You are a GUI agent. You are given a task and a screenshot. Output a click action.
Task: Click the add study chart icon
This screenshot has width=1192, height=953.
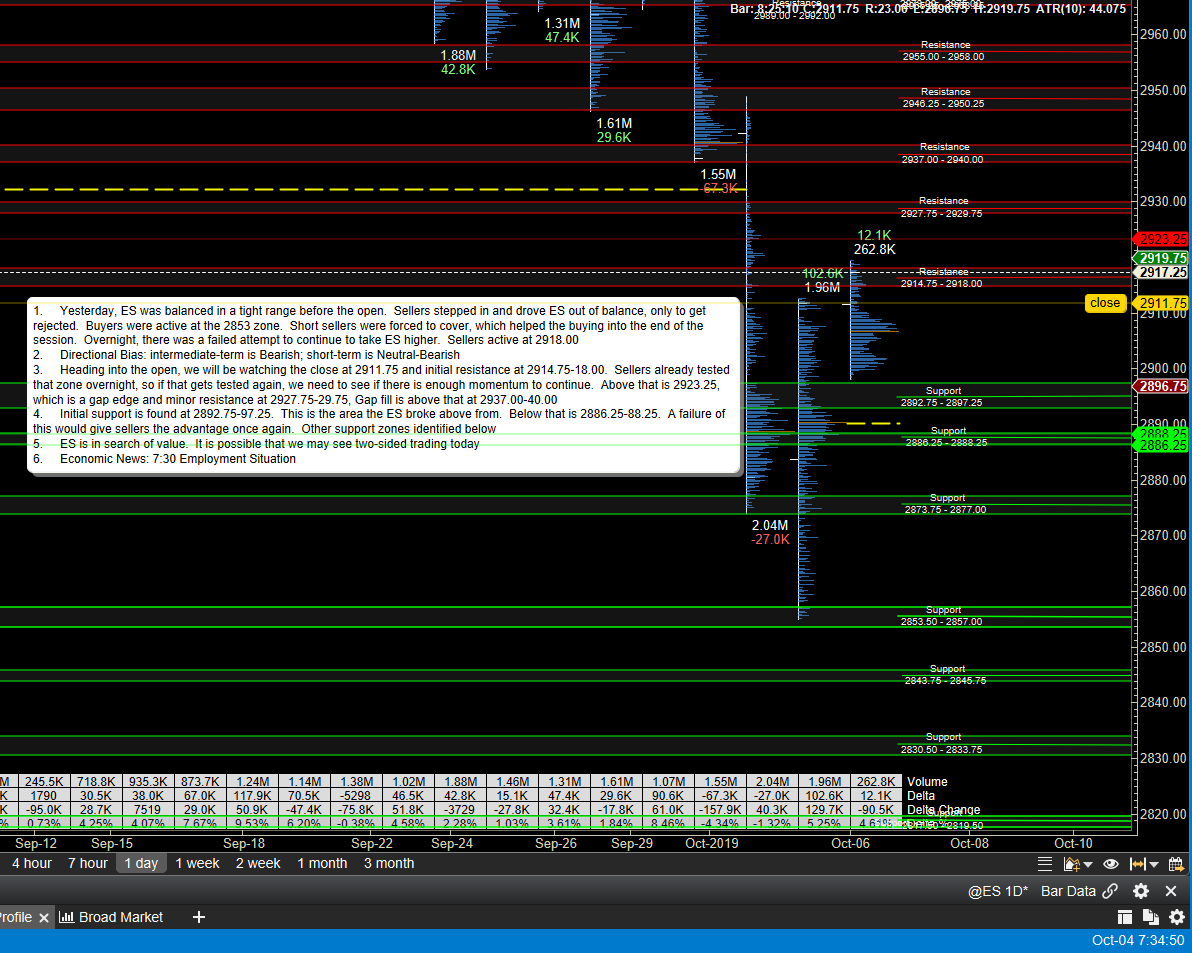tap(1071, 863)
